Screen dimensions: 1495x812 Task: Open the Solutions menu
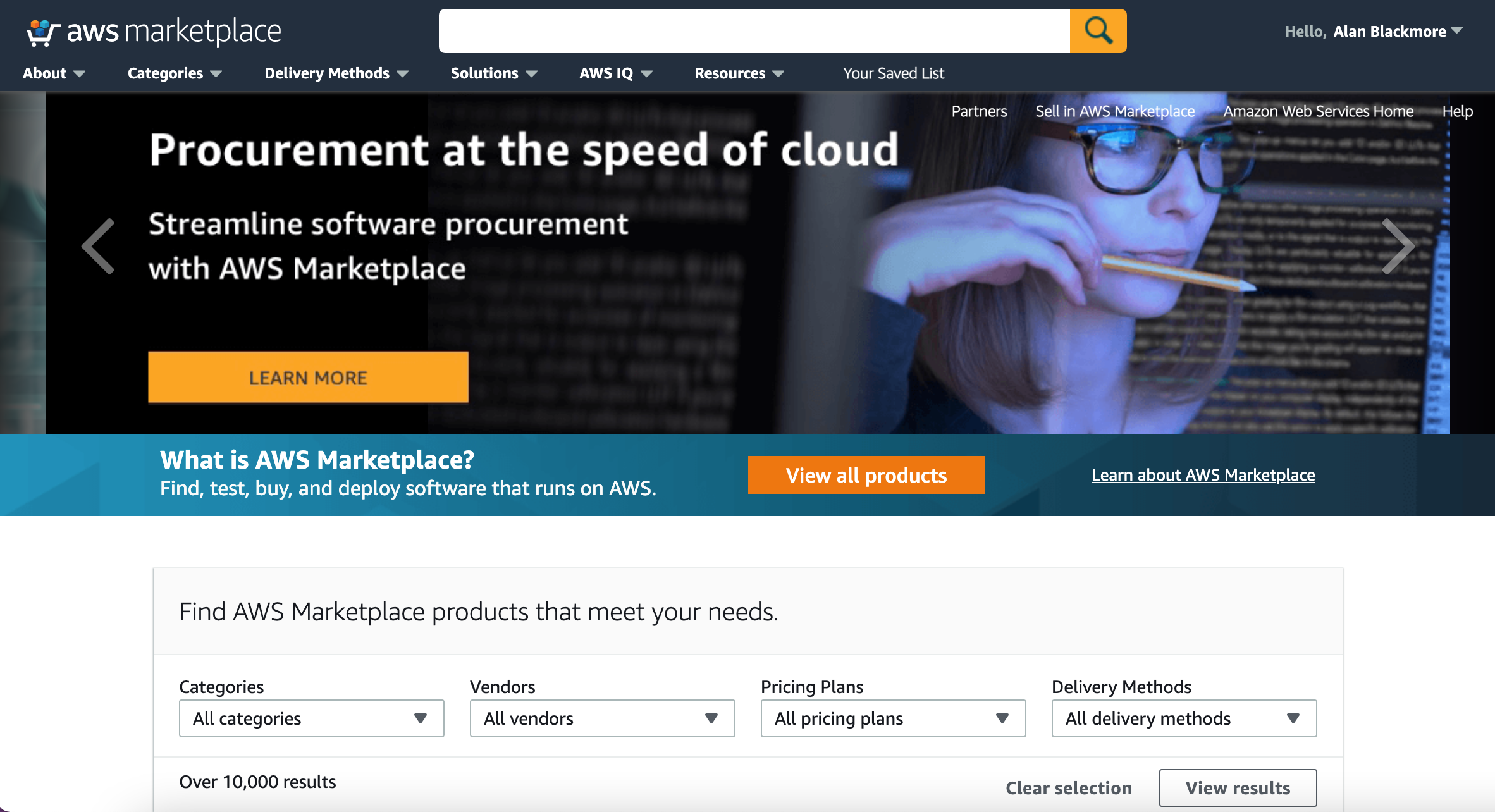[494, 73]
